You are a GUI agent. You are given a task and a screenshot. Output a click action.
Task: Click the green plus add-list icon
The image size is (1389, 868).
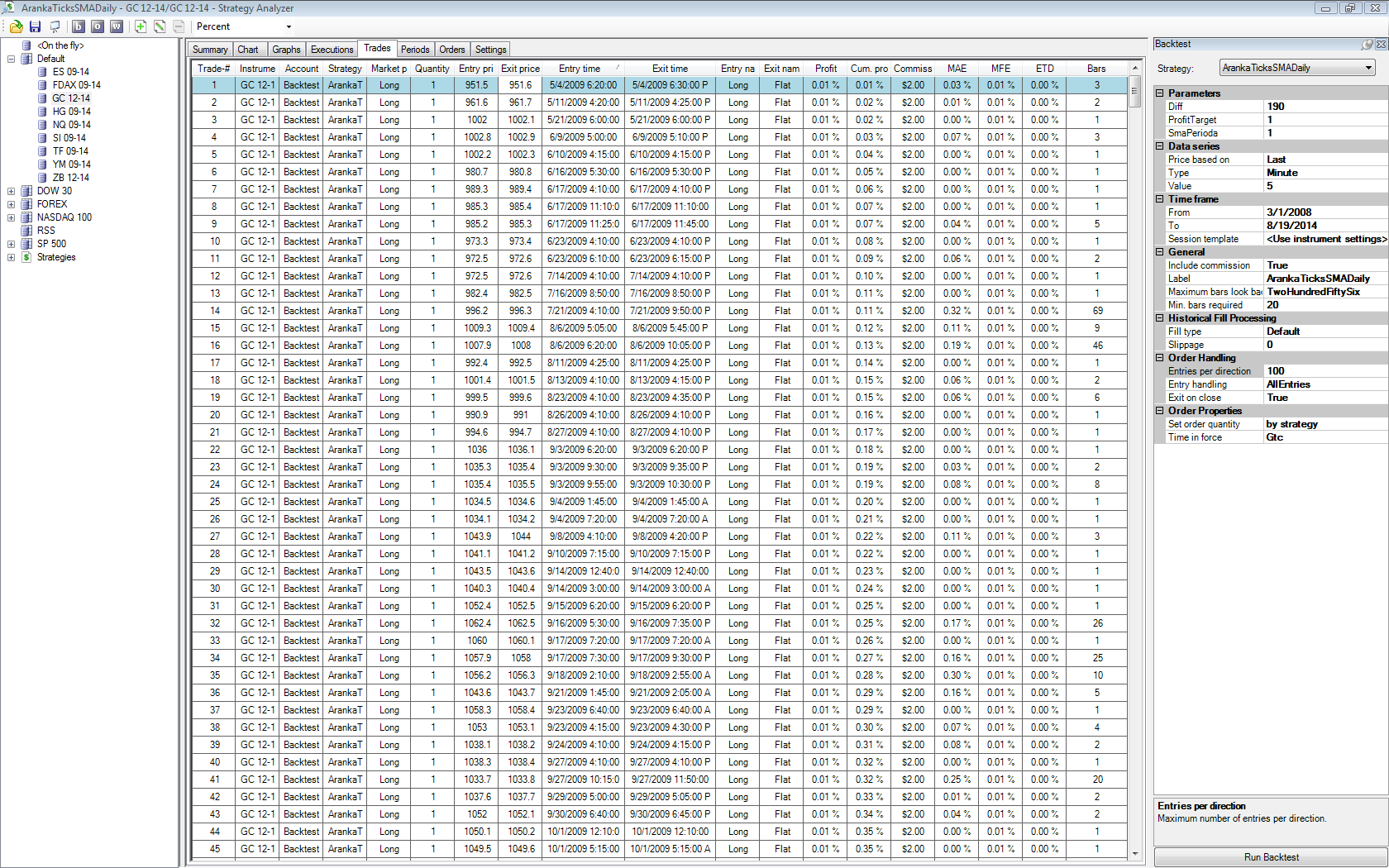(141, 26)
